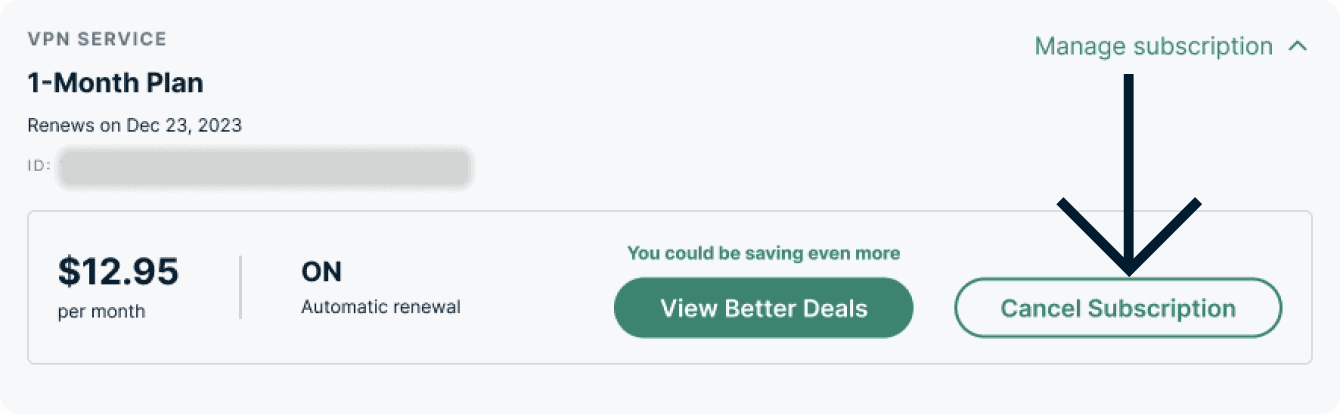Click the $12.95 price amount
This screenshot has width=1340, height=414.
(118, 271)
